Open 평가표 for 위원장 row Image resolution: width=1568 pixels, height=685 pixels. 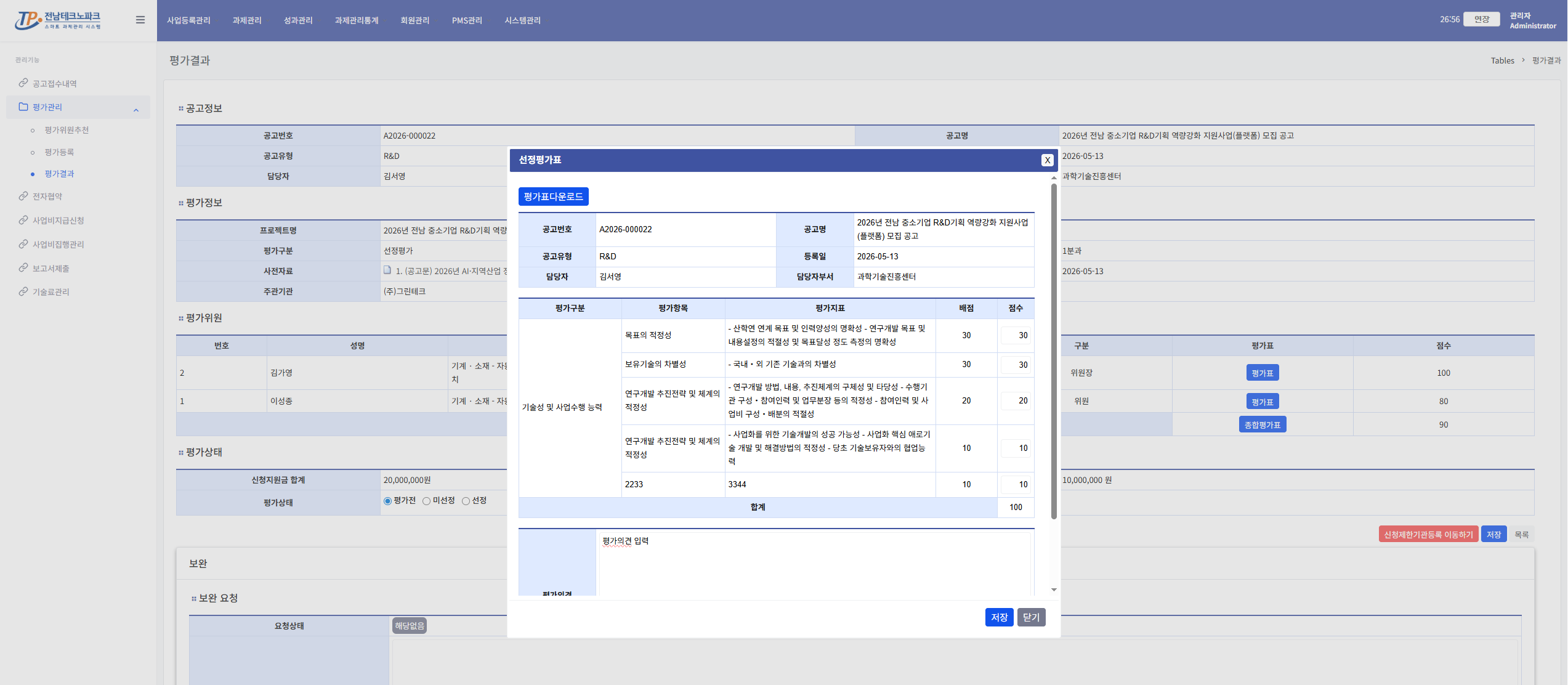point(1262,373)
